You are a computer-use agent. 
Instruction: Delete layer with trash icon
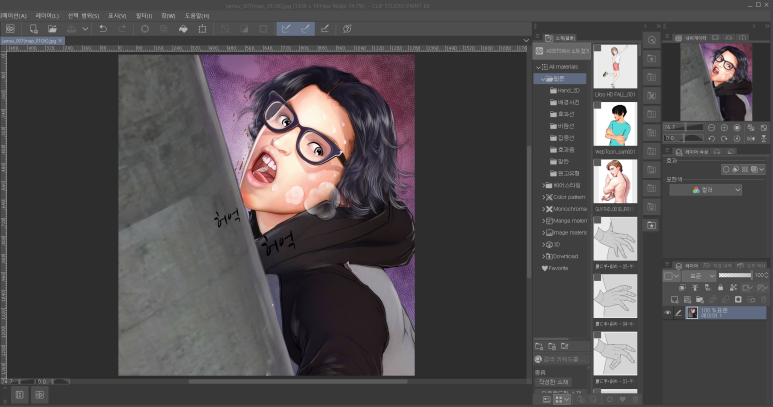[x=764, y=300]
